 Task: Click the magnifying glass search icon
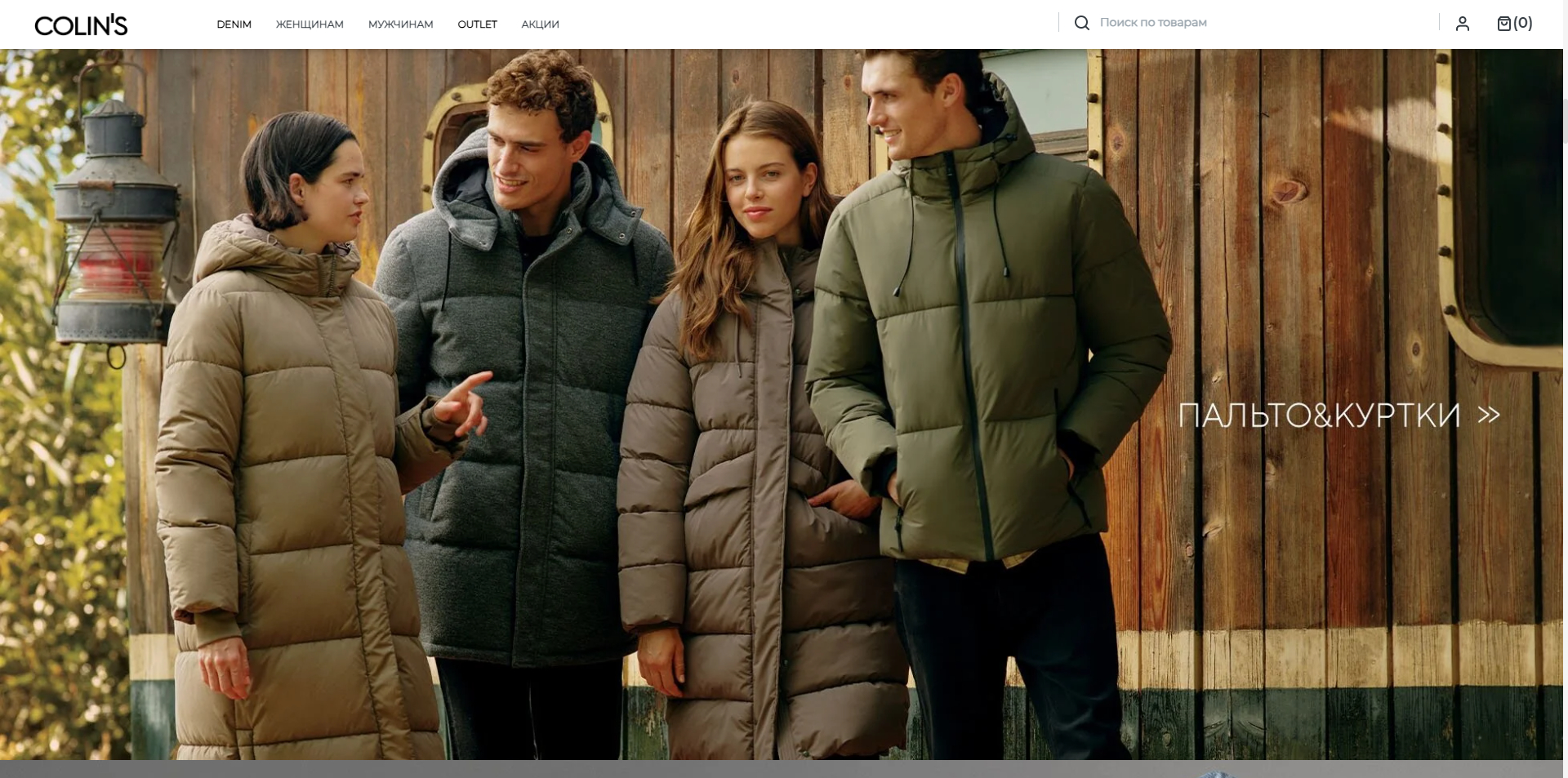(x=1081, y=23)
